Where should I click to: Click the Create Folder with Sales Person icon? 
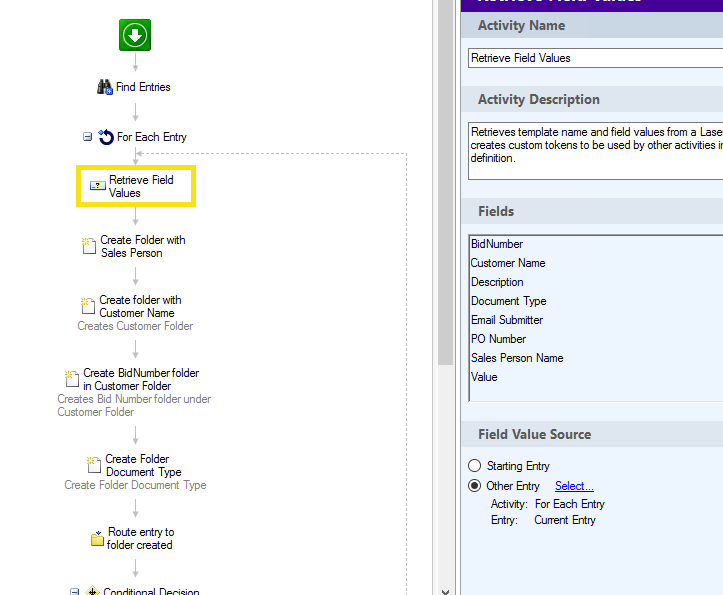point(89,246)
